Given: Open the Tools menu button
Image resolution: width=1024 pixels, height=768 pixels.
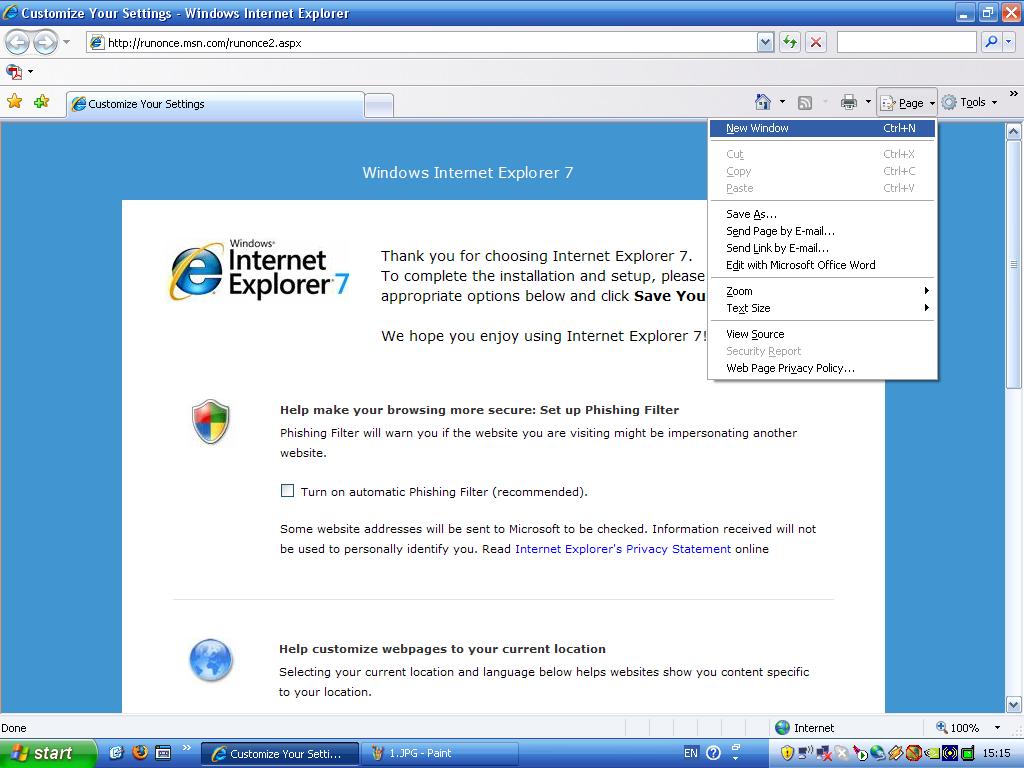Looking at the screenshot, I should tap(970, 103).
